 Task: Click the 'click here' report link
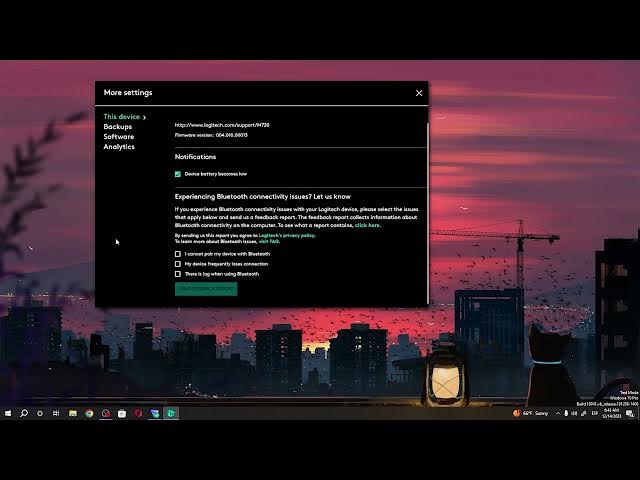point(367,225)
